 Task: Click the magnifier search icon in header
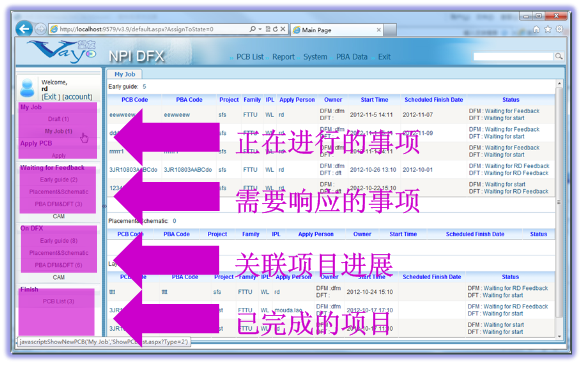pyautogui.click(x=558, y=56)
